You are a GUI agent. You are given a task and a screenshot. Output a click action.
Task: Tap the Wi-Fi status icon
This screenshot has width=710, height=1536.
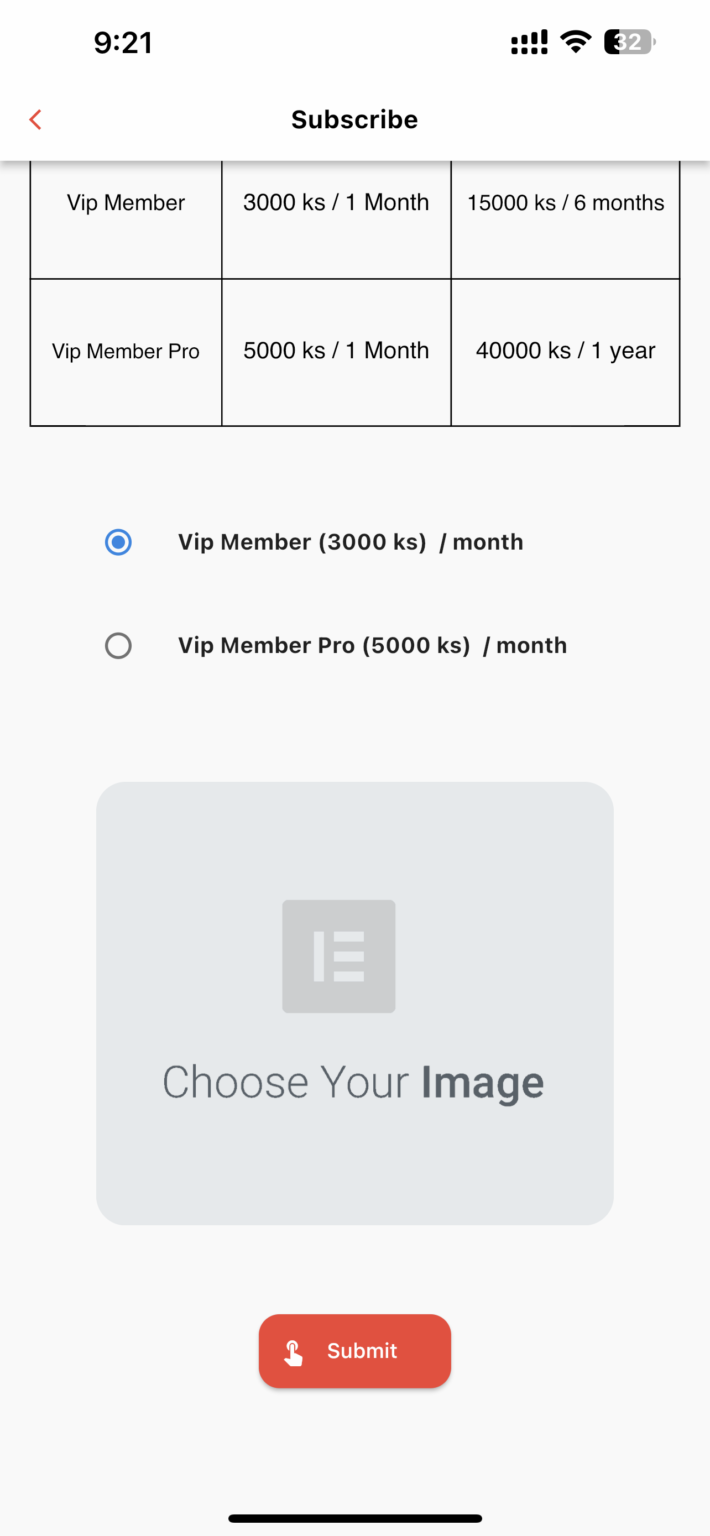coord(575,42)
